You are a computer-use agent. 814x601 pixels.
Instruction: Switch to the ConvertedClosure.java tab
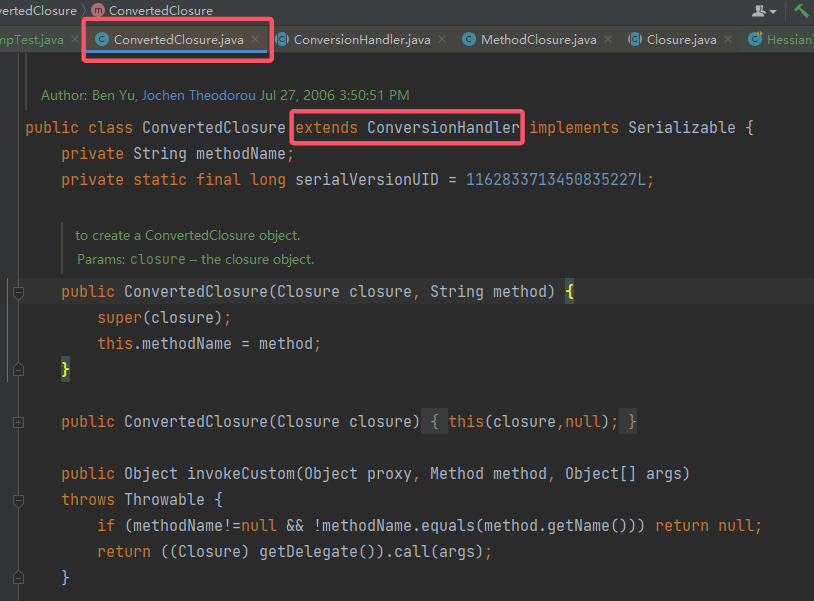pos(178,39)
